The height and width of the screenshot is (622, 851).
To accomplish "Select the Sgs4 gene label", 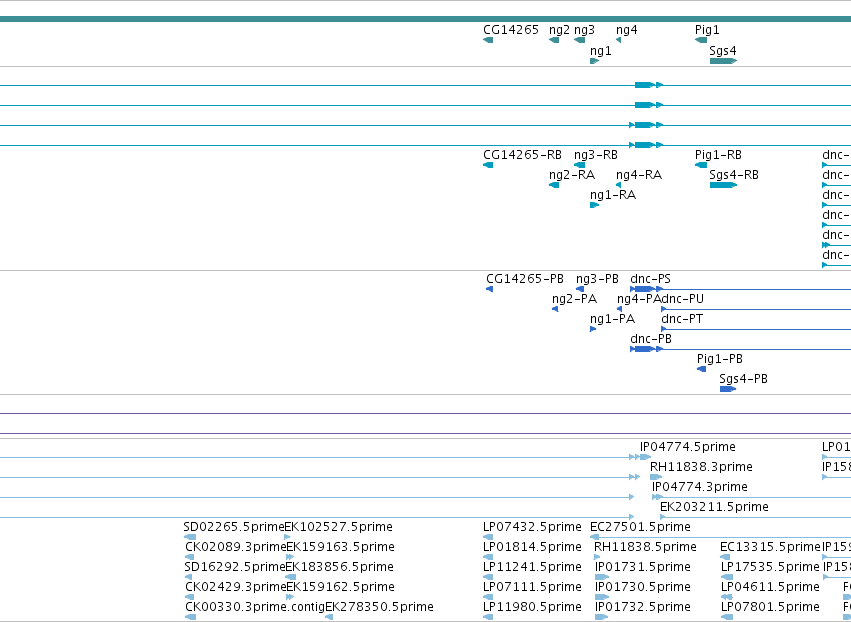I will 723,51.
